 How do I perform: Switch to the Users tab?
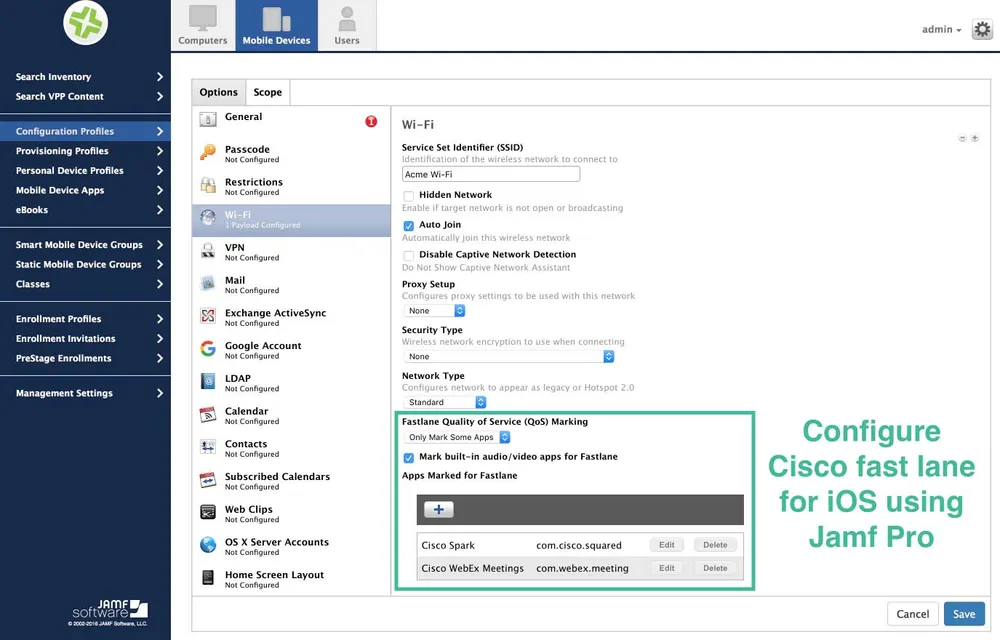pos(347,25)
